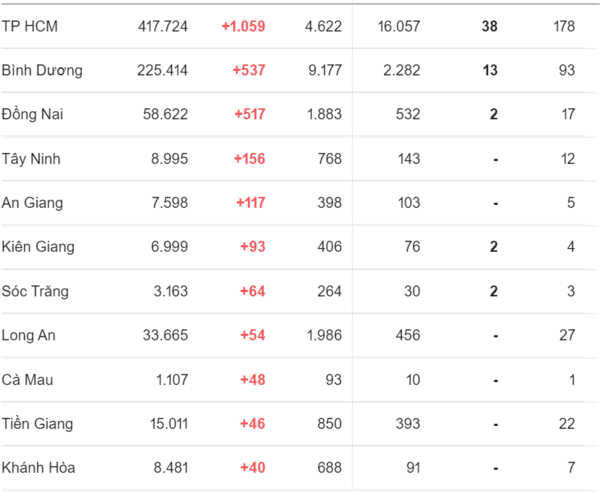The height and width of the screenshot is (494, 600).
Task: Click the +48 Cà Mau value
Action: click(253, 380)
